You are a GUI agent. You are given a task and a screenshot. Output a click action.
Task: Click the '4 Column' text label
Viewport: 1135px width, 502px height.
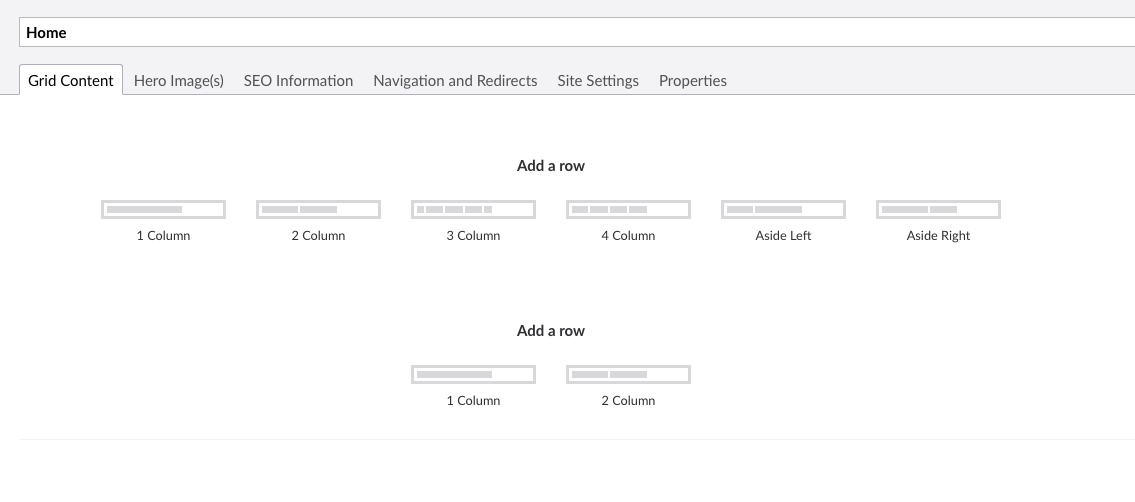(x=628, y=236)
